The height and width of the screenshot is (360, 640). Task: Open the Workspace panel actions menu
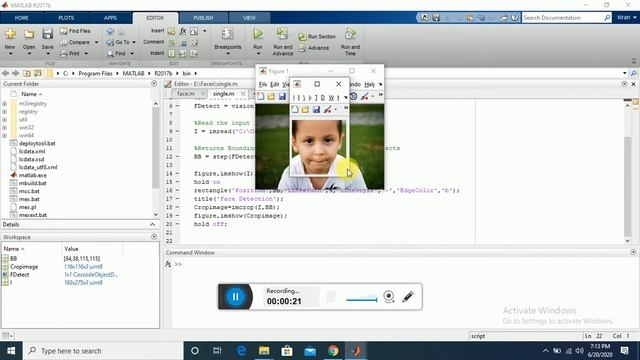(x=154, y=237)
